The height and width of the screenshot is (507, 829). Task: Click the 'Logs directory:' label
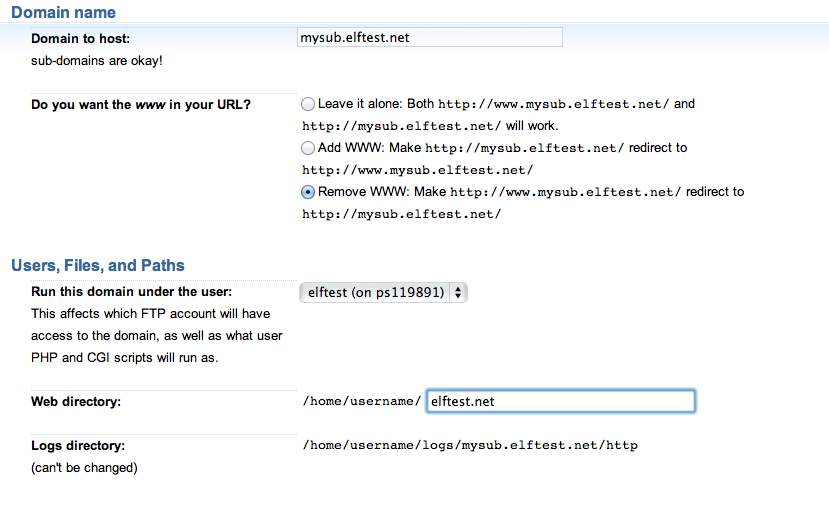[x=78, y=445]
